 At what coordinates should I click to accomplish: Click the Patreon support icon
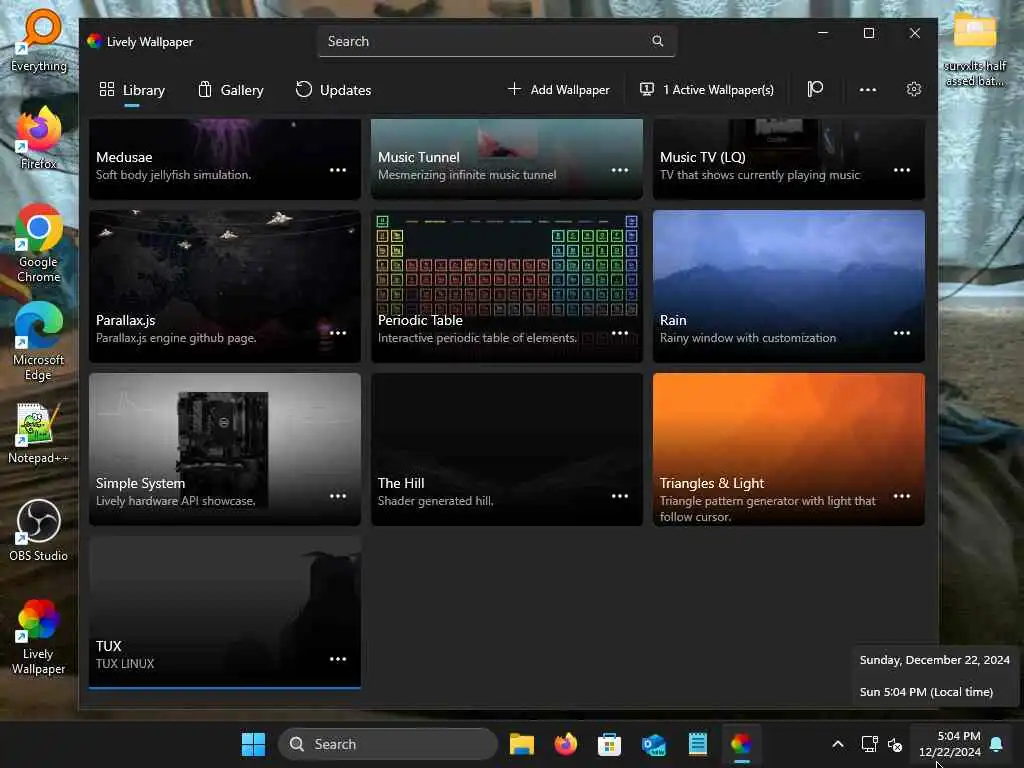pos(815,89)
